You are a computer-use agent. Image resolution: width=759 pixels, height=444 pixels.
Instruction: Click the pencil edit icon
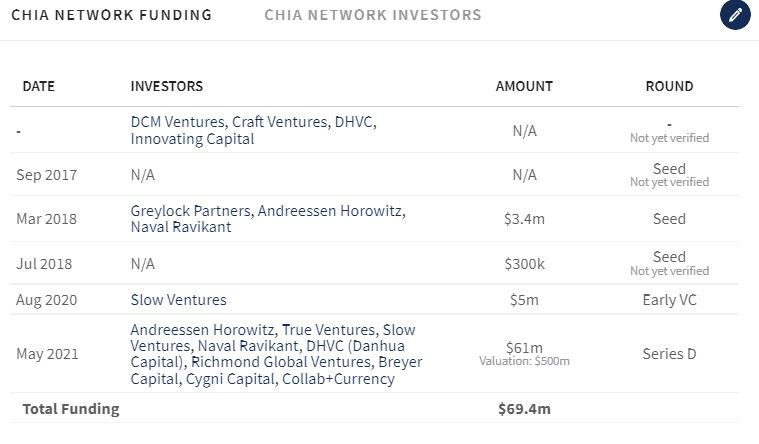coord(735,15)
